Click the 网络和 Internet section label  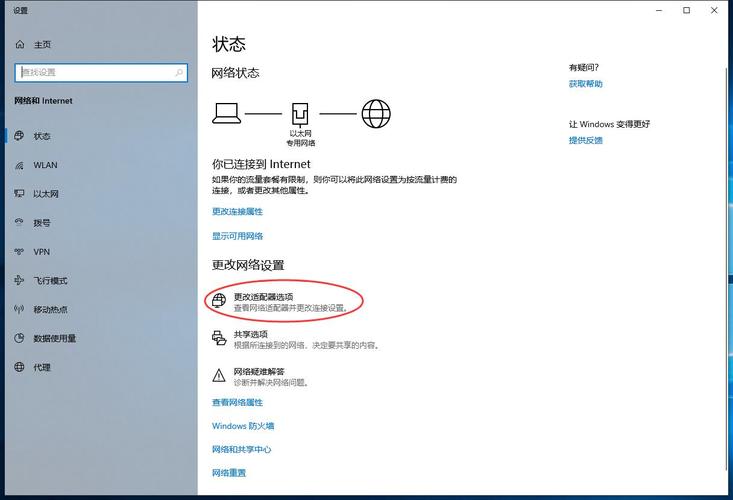coord(43,101)
